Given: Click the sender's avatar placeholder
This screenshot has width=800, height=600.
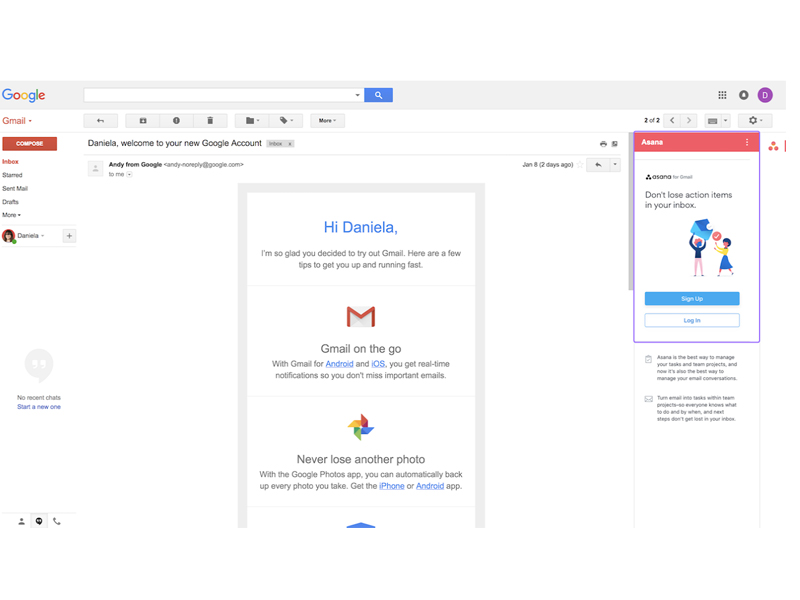Looking at the screenshot, I should coord(95,168).
